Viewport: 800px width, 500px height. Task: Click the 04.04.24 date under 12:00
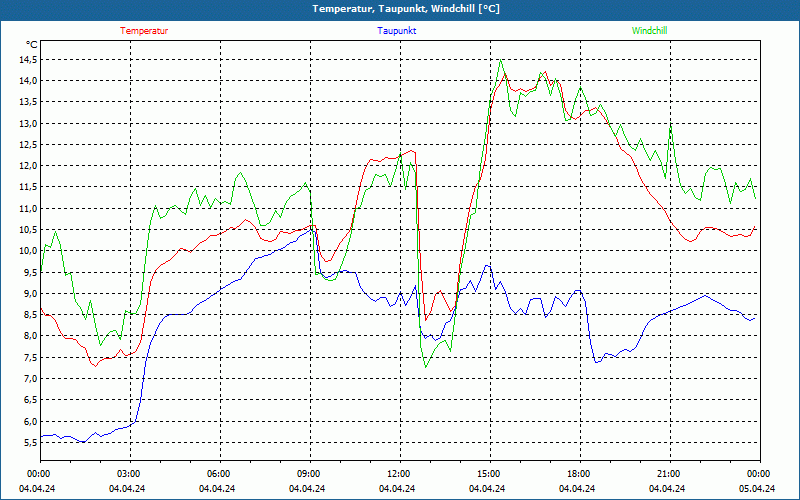coord(397,489)
